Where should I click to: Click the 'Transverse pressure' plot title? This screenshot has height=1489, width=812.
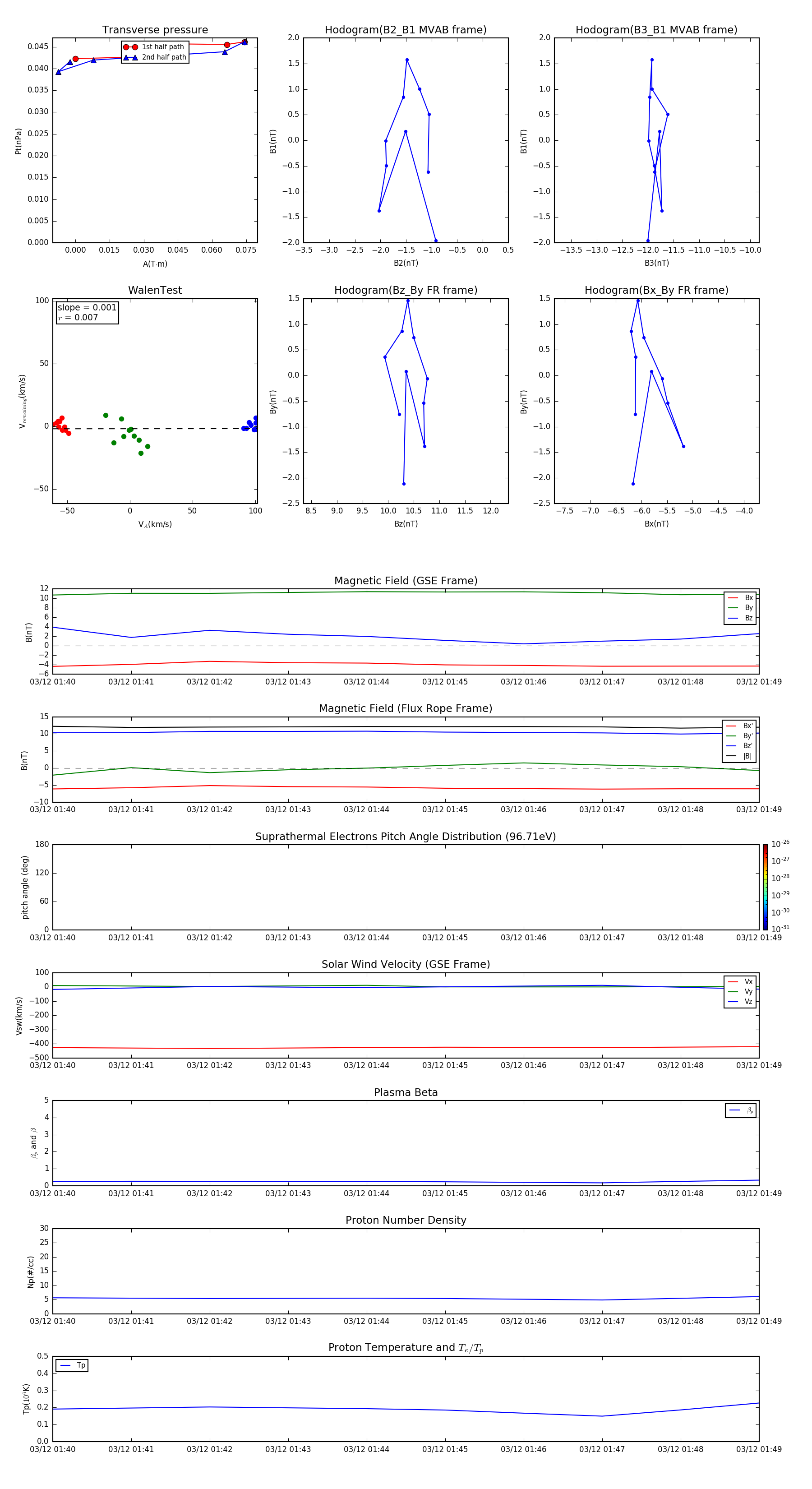[x=155, y=30]
